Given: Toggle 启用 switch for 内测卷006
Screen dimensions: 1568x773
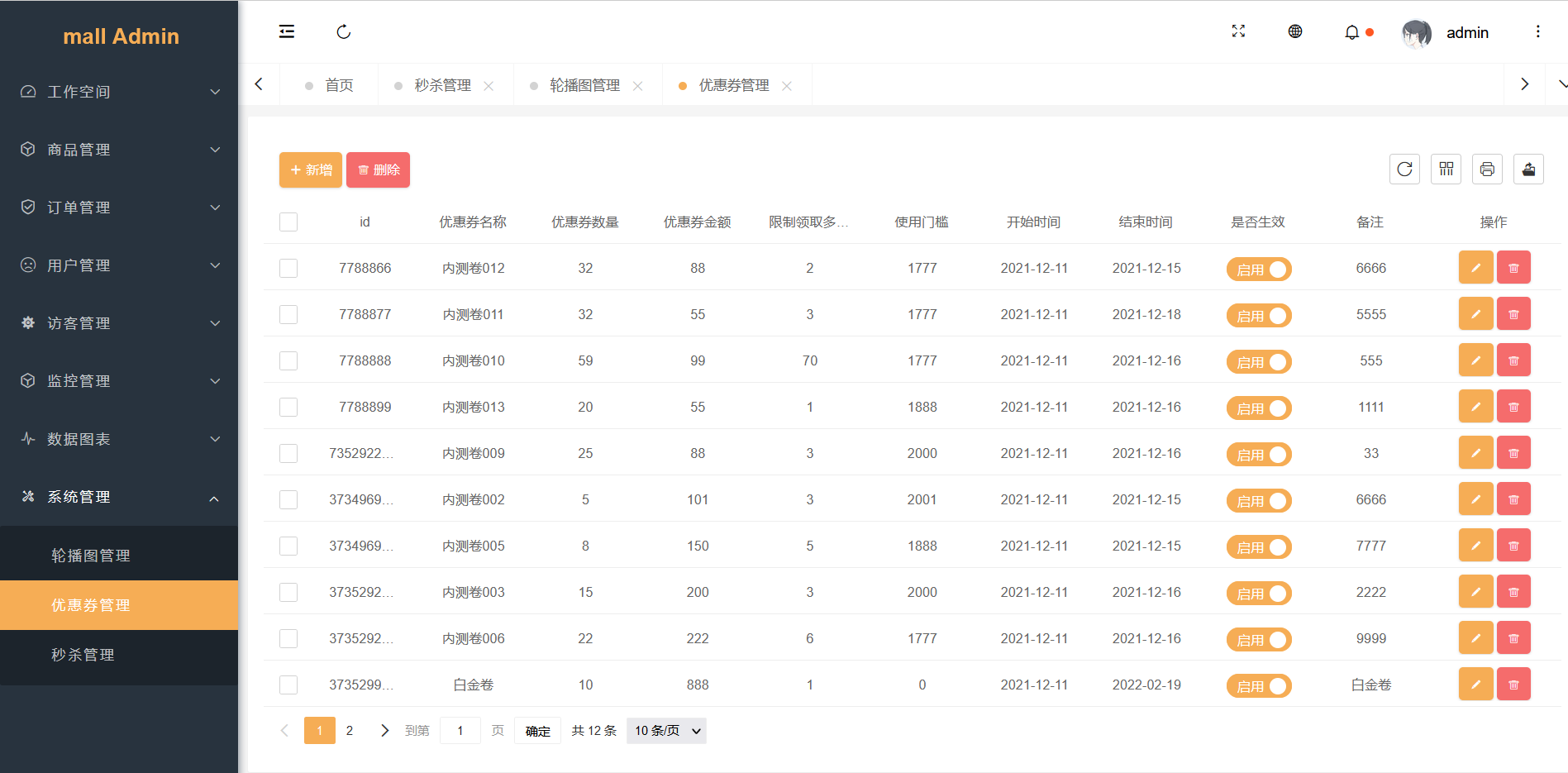Looking at the screenshot, I should pos(1258,639).
